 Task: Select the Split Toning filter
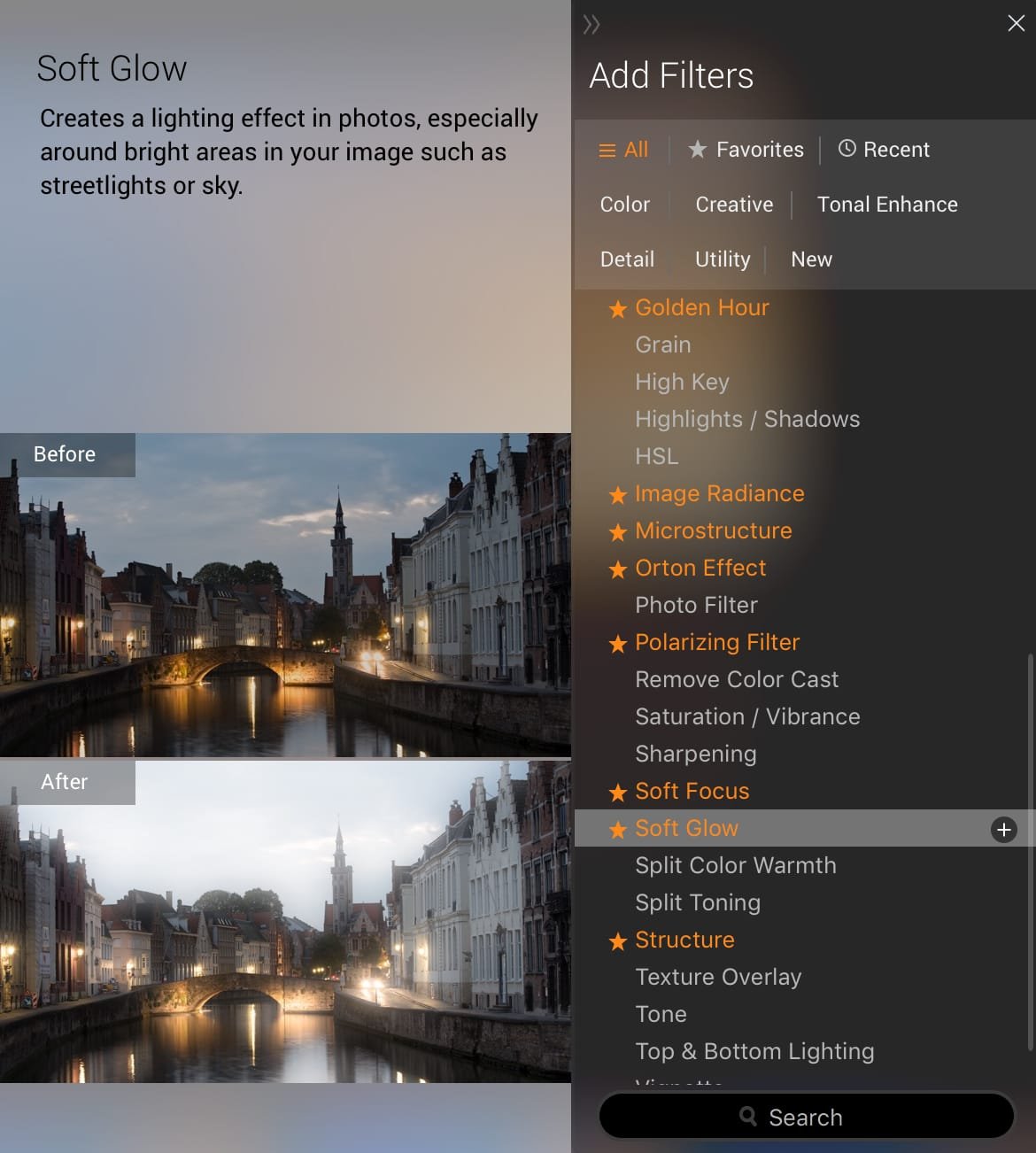(x=698, y=902)
